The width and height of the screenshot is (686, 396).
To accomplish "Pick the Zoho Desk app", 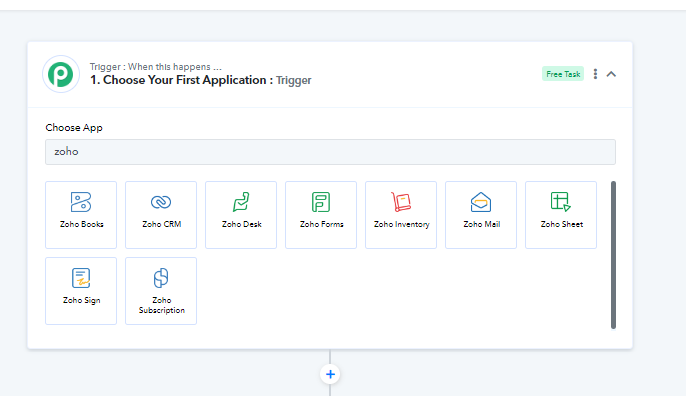I will (x=241, y=215).
